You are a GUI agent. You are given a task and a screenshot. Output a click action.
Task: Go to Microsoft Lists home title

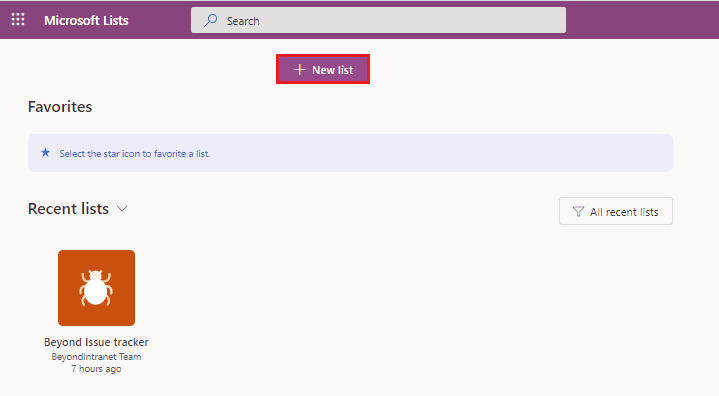pyautogui.click(x=86, y=21)
